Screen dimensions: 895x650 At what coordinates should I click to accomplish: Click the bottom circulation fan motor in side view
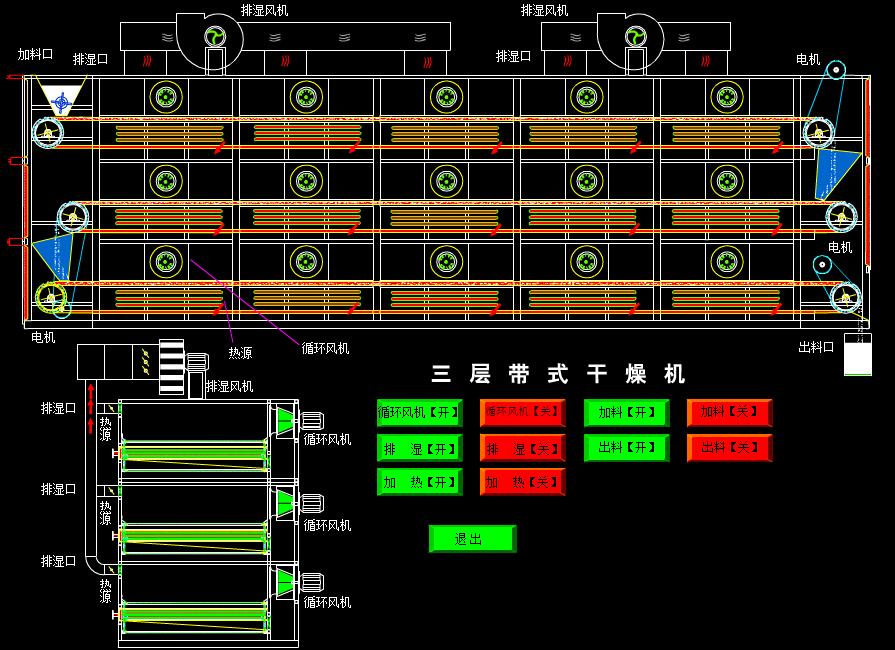coord(310,583)
